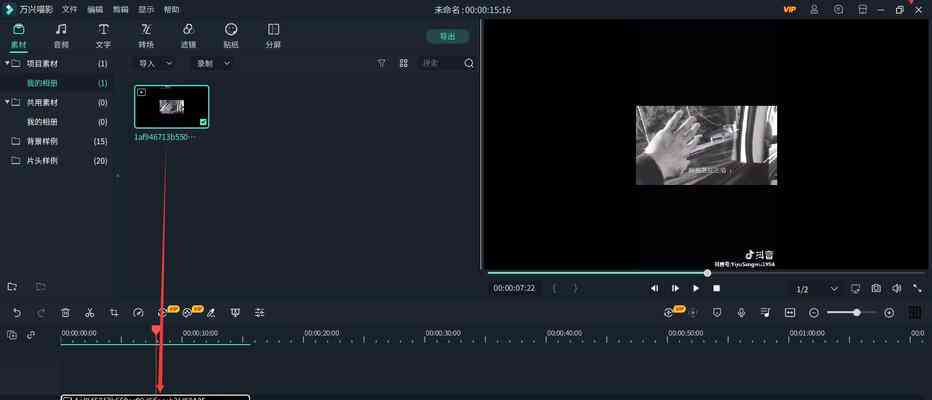The image size is (932, 400).
Task: Open the media filter funnel icon
Action: pyautogui.click(x=382, y=63)
